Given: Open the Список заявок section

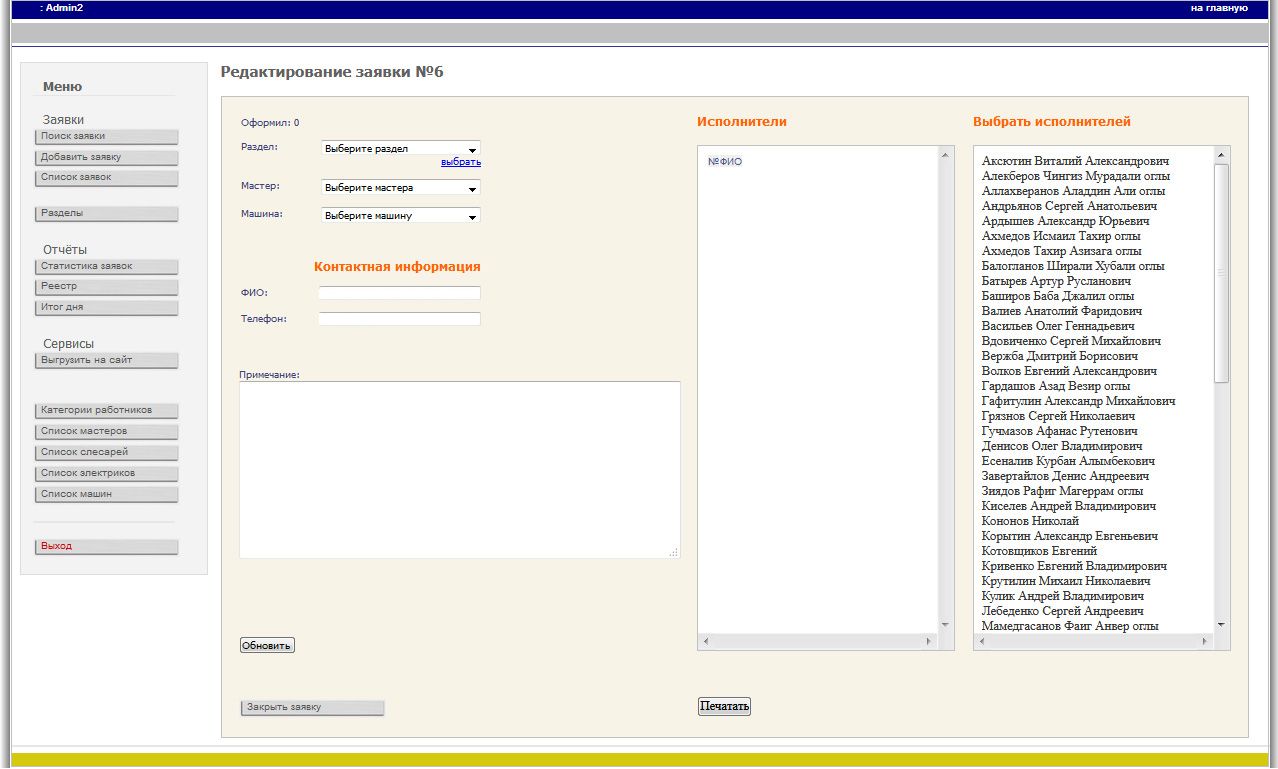Looking at the screenshot, I should (106, 177).
